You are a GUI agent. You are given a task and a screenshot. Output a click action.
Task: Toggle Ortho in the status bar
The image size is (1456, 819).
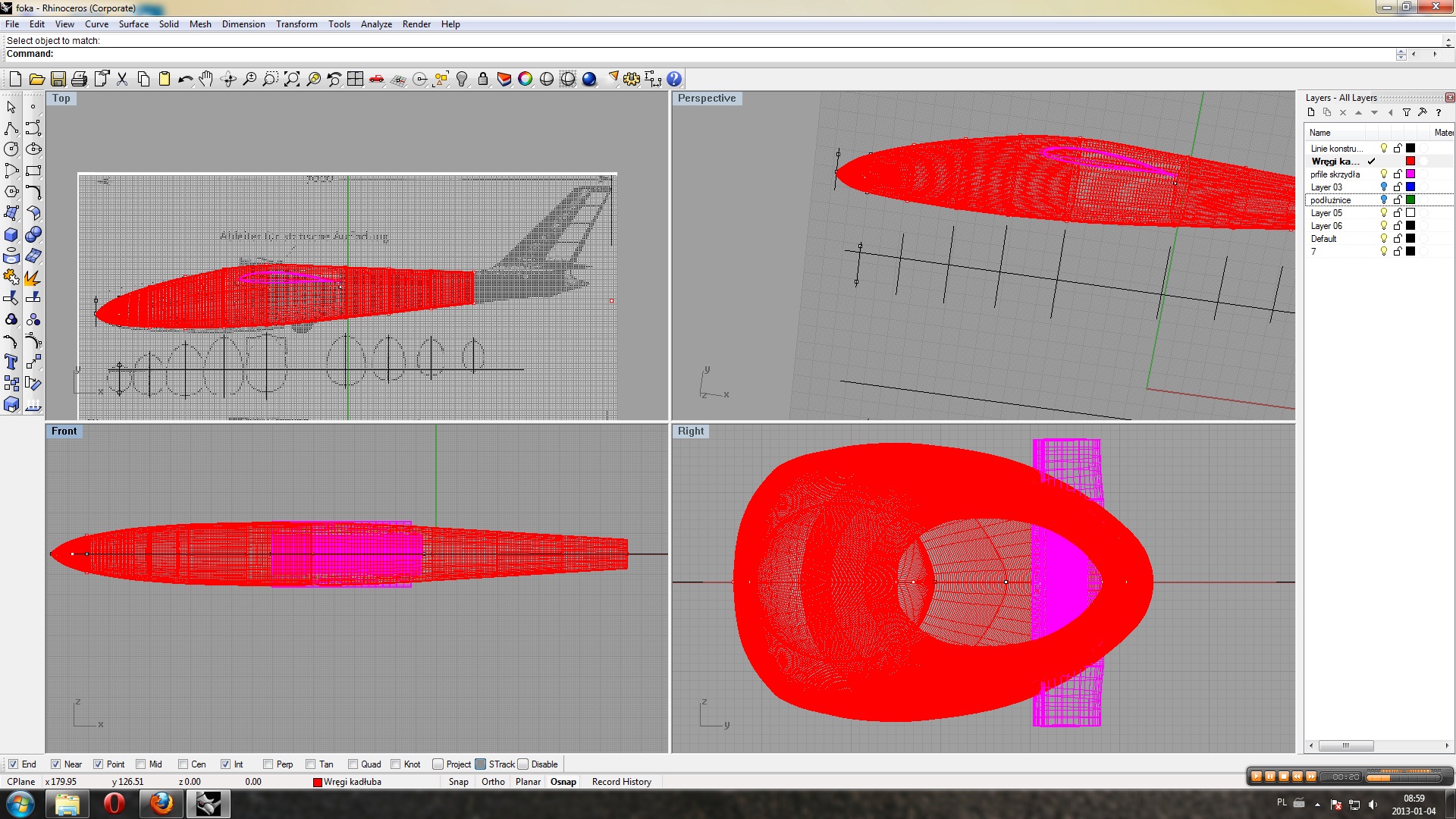click(493, 782)
